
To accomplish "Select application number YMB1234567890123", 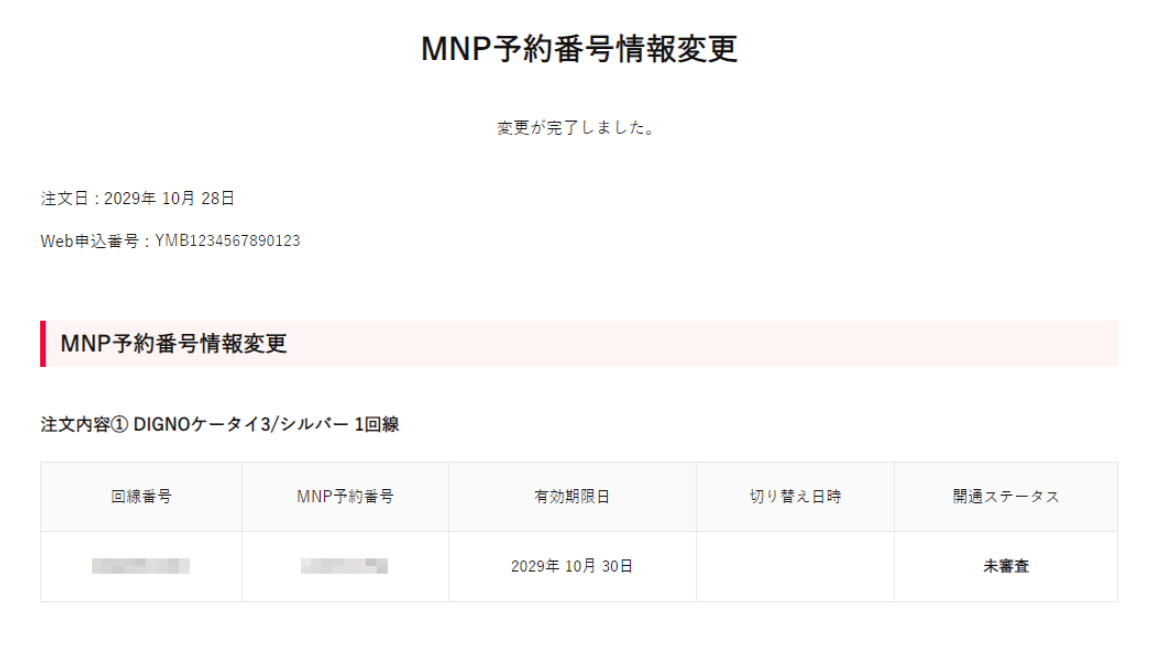I will click(228, 241).
